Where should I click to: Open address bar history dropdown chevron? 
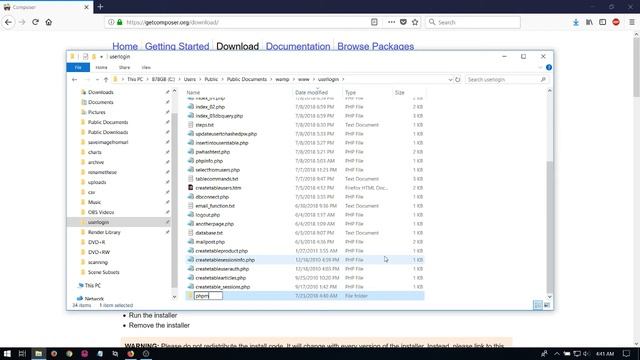[x=450, y=80]
